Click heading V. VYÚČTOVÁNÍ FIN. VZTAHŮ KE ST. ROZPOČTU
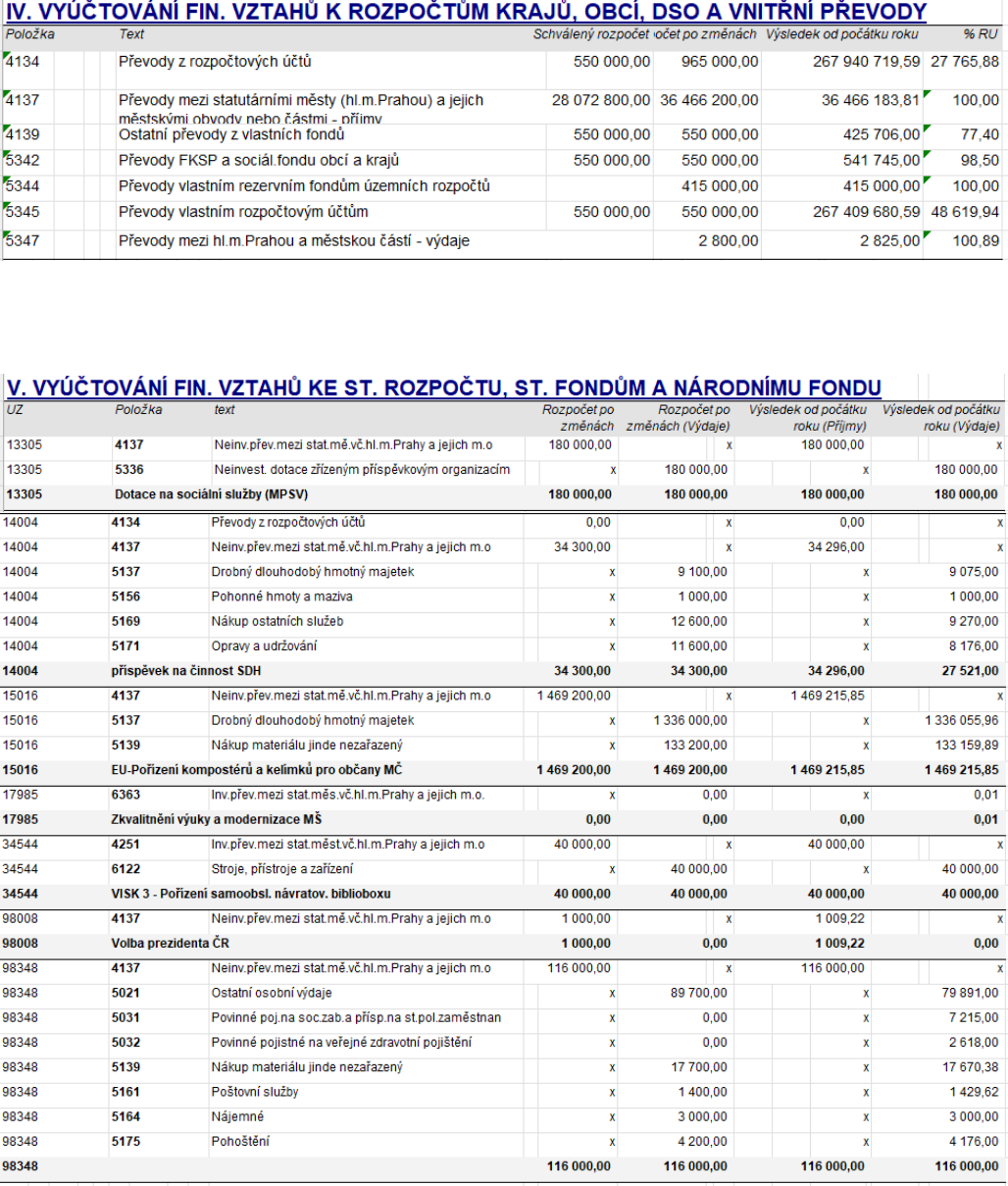The height and width of the screenshot is (1186, 1008). [x=443, y=387]
